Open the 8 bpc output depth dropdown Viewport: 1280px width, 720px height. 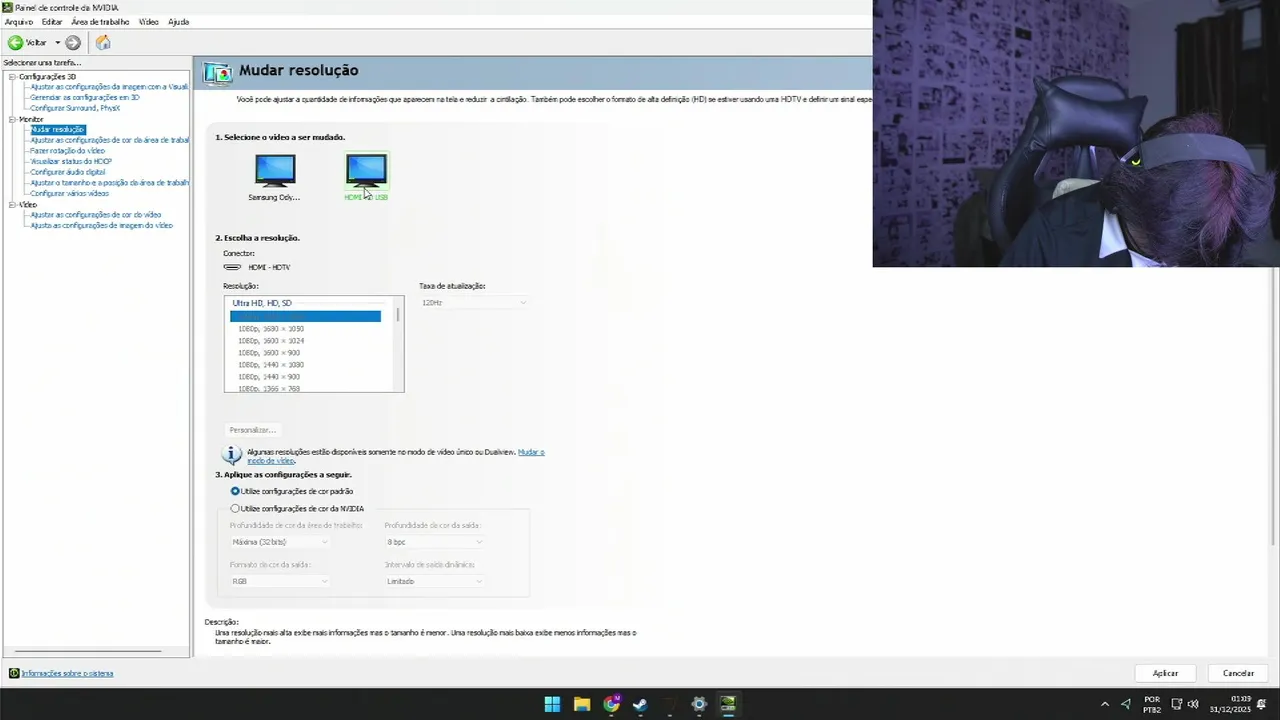coord(434,542)
